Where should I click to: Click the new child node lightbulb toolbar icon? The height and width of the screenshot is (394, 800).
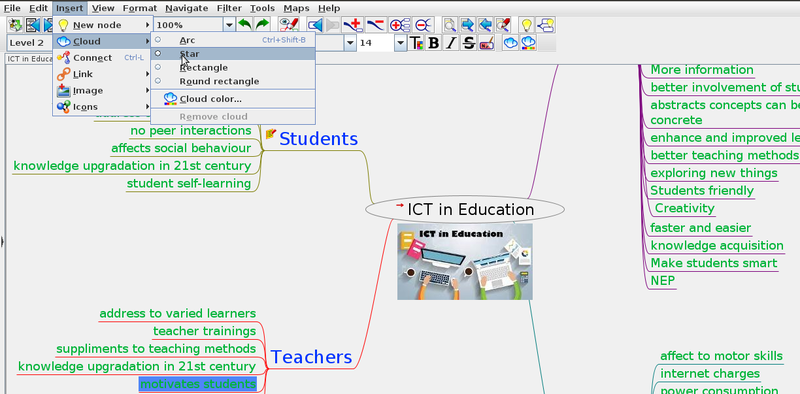527,24
